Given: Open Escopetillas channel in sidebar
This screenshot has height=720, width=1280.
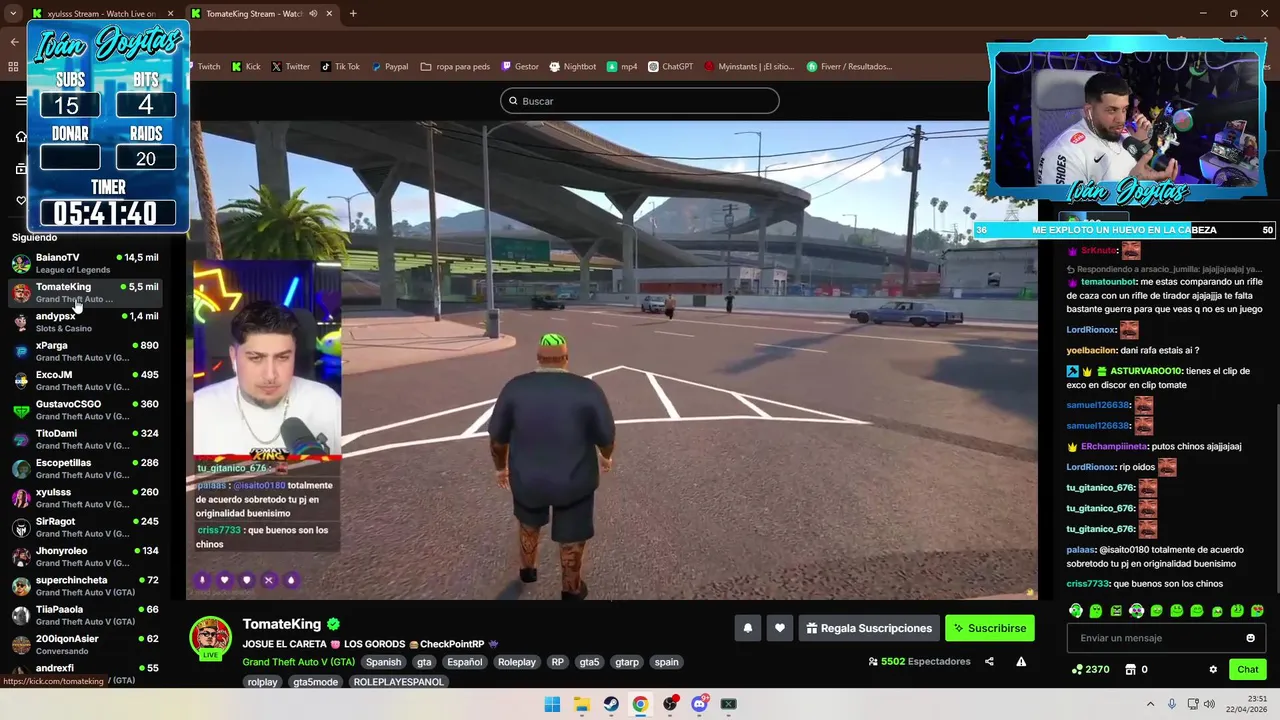Looking at the screenshot, I should tap(85, 468).
